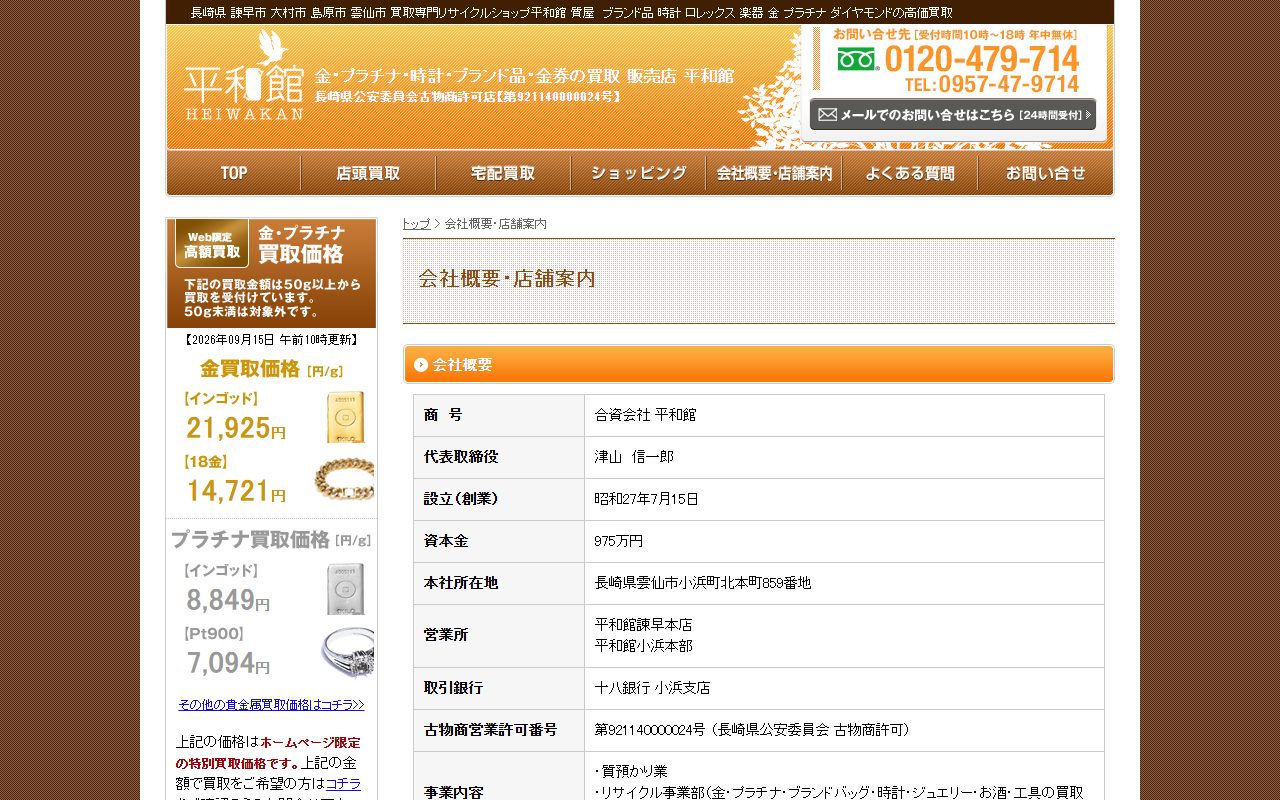
Task: Click the 18金 bracelet image
Action: coord(345,479)
